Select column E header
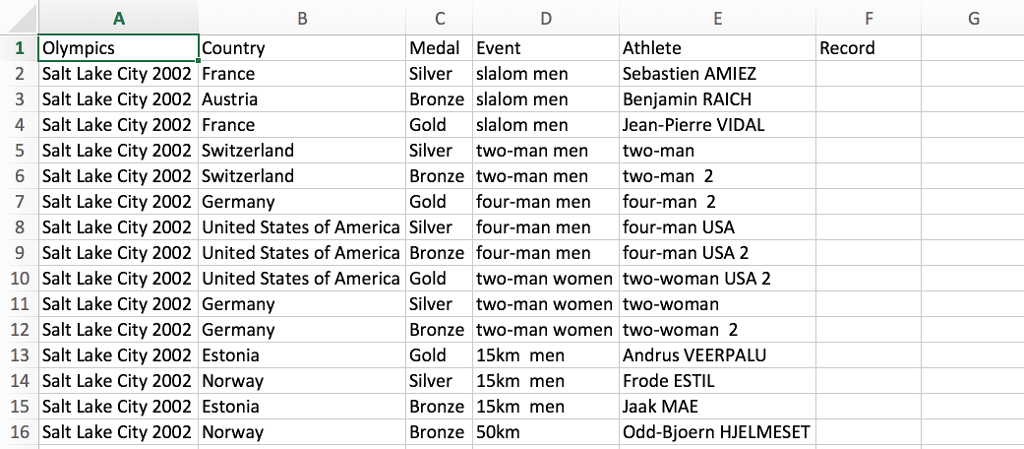Screen dimensions: 1024x449 coord(717,18)
